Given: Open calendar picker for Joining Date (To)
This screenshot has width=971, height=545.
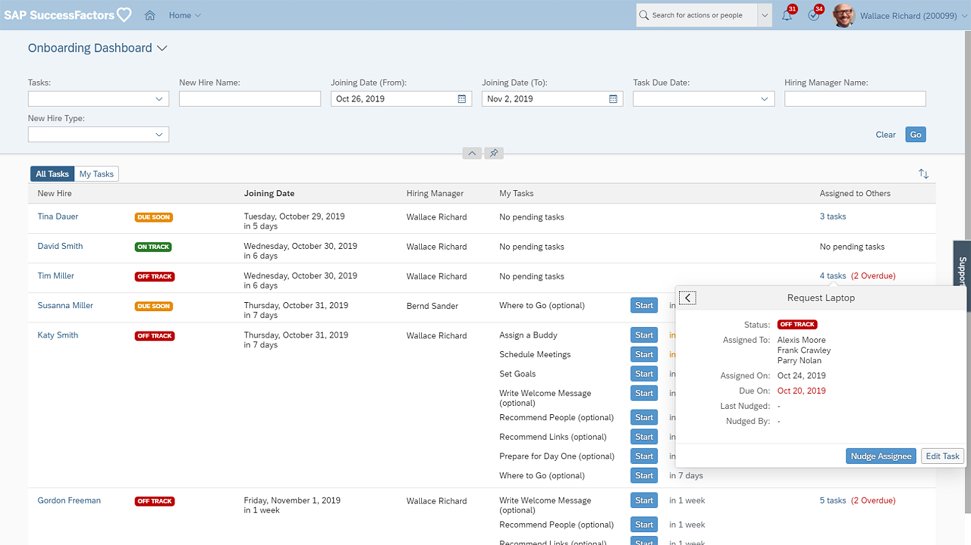Looking at the screenshot, I should click(613, 99).
